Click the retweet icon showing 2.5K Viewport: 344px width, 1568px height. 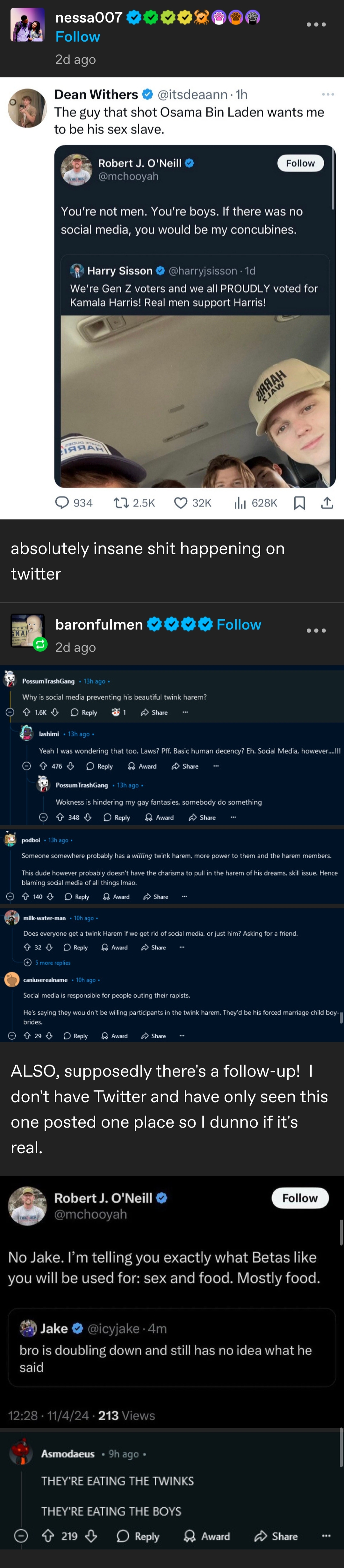[120, 503]
